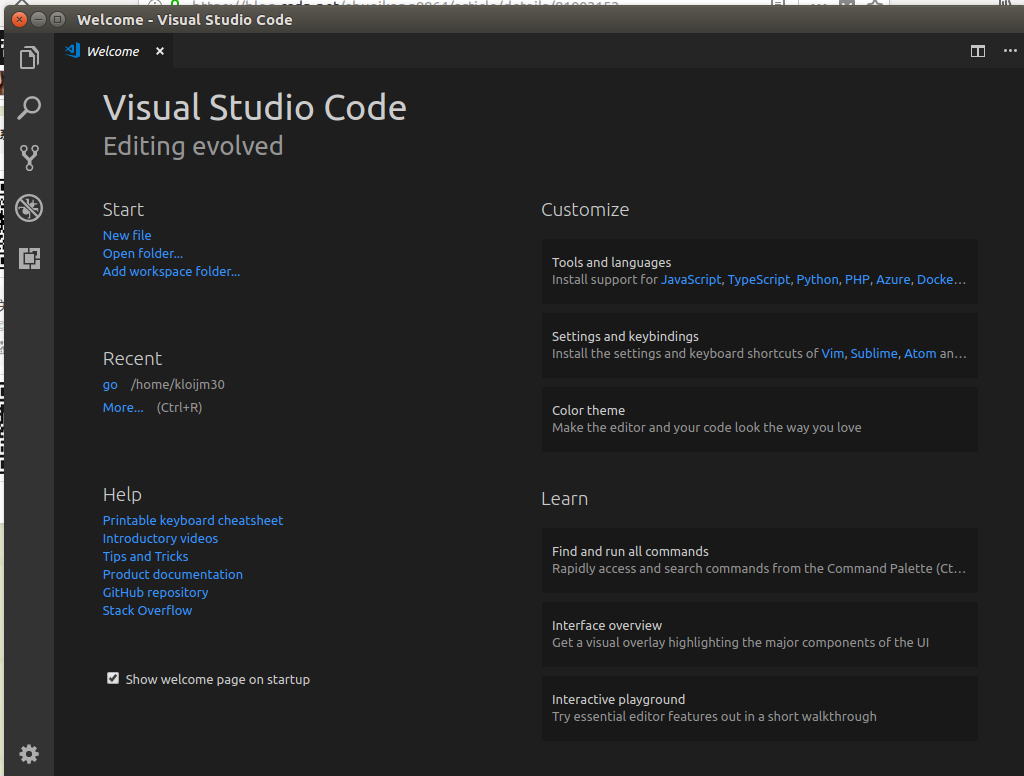Open the Explorer view in activity bar
The image size is (1024, 776).
(29, 58)
